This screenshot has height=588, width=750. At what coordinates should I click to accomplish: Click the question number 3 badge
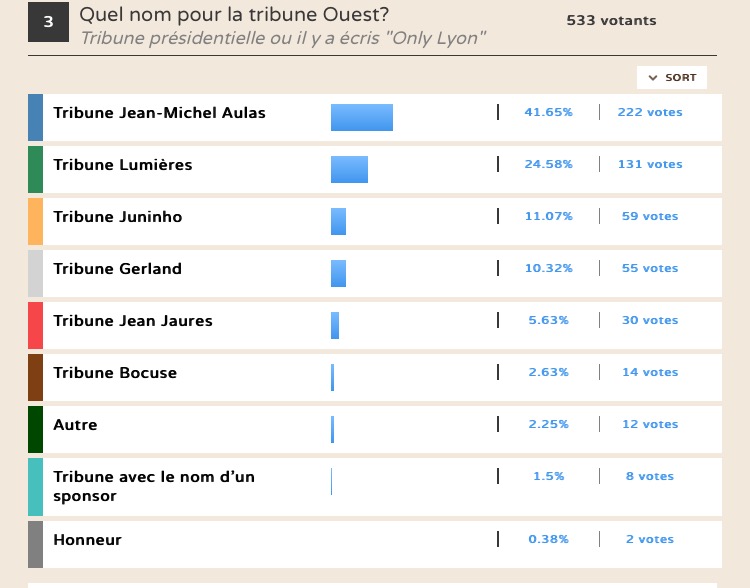click(x=48, y=22)
